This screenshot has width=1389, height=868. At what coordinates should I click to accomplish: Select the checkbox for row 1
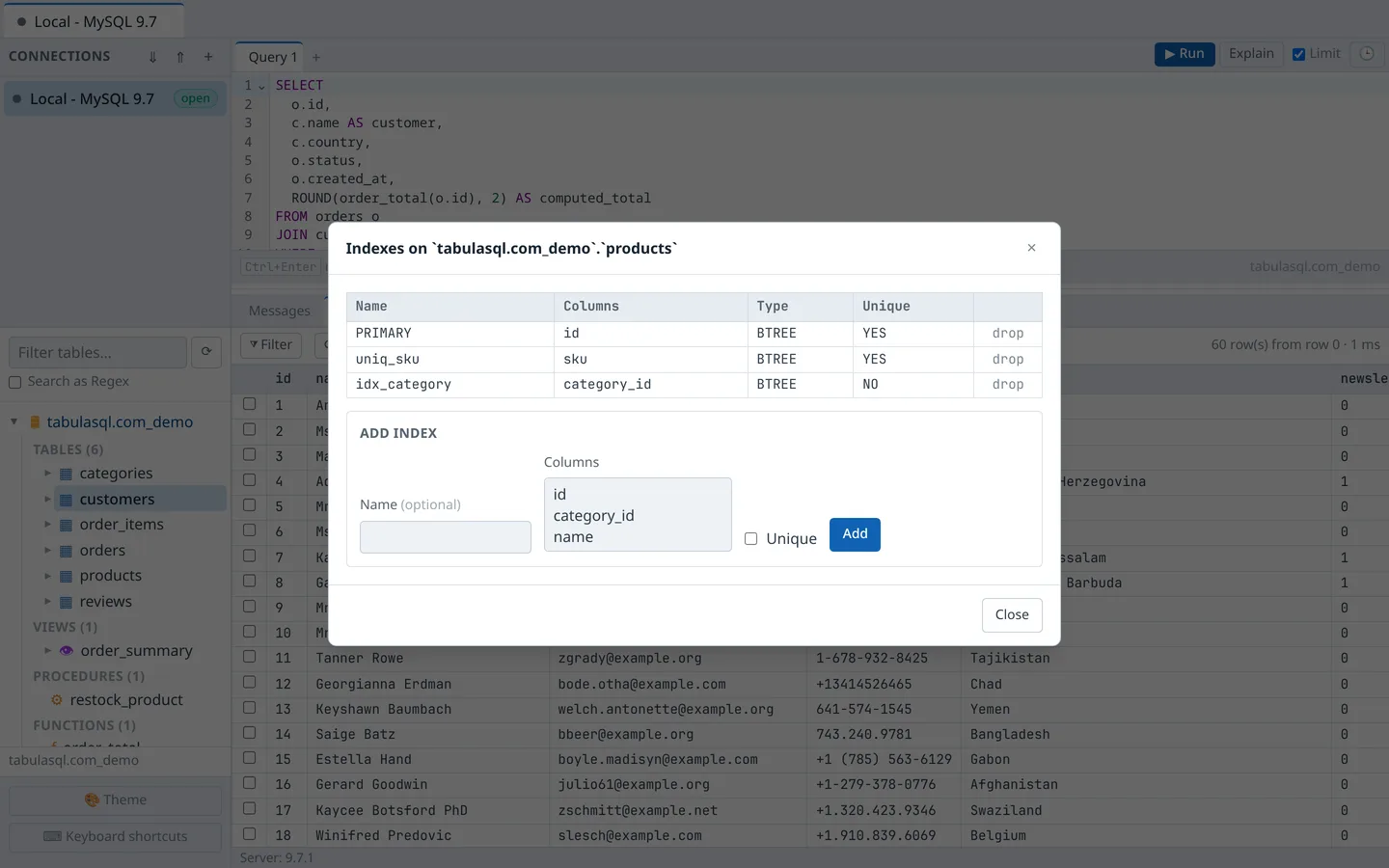point(250,404)
